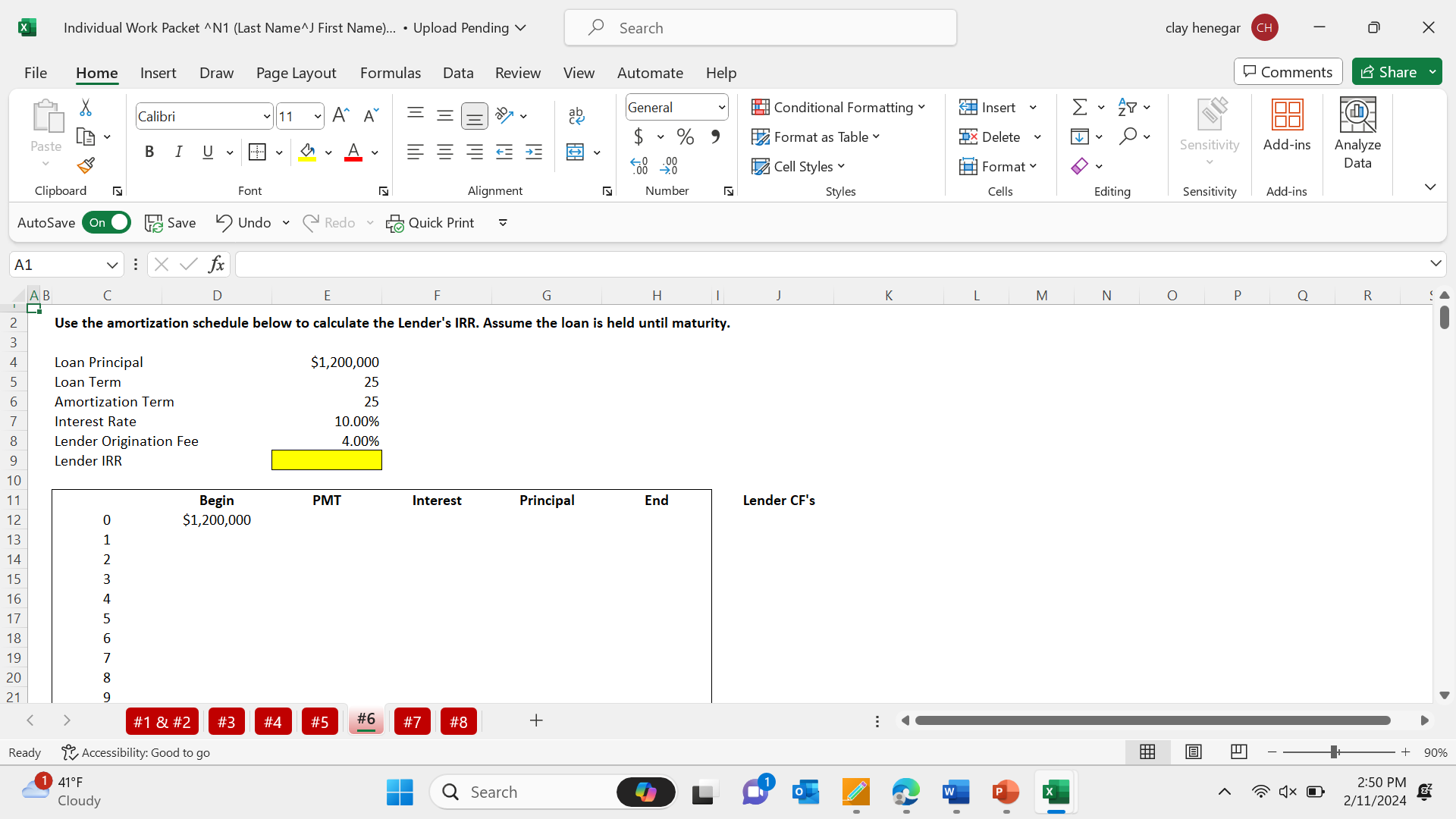Switch to Page Layout view

(1193, 752)
